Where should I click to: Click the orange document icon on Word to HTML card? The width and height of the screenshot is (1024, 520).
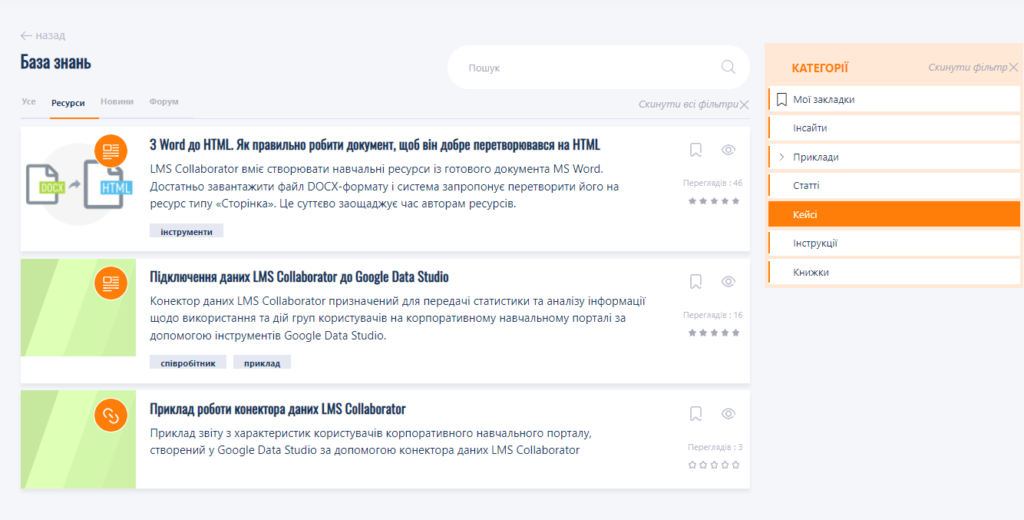point(111,151)
